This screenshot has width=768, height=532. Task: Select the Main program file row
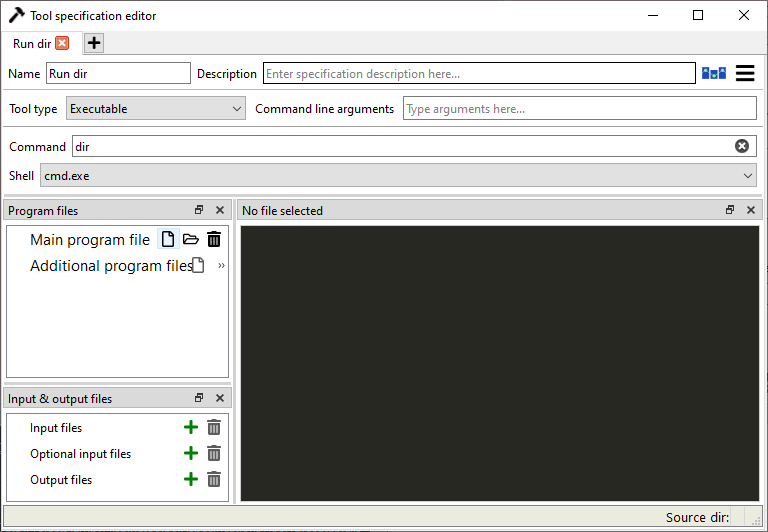pyautogui.click(x=90, y=240)
